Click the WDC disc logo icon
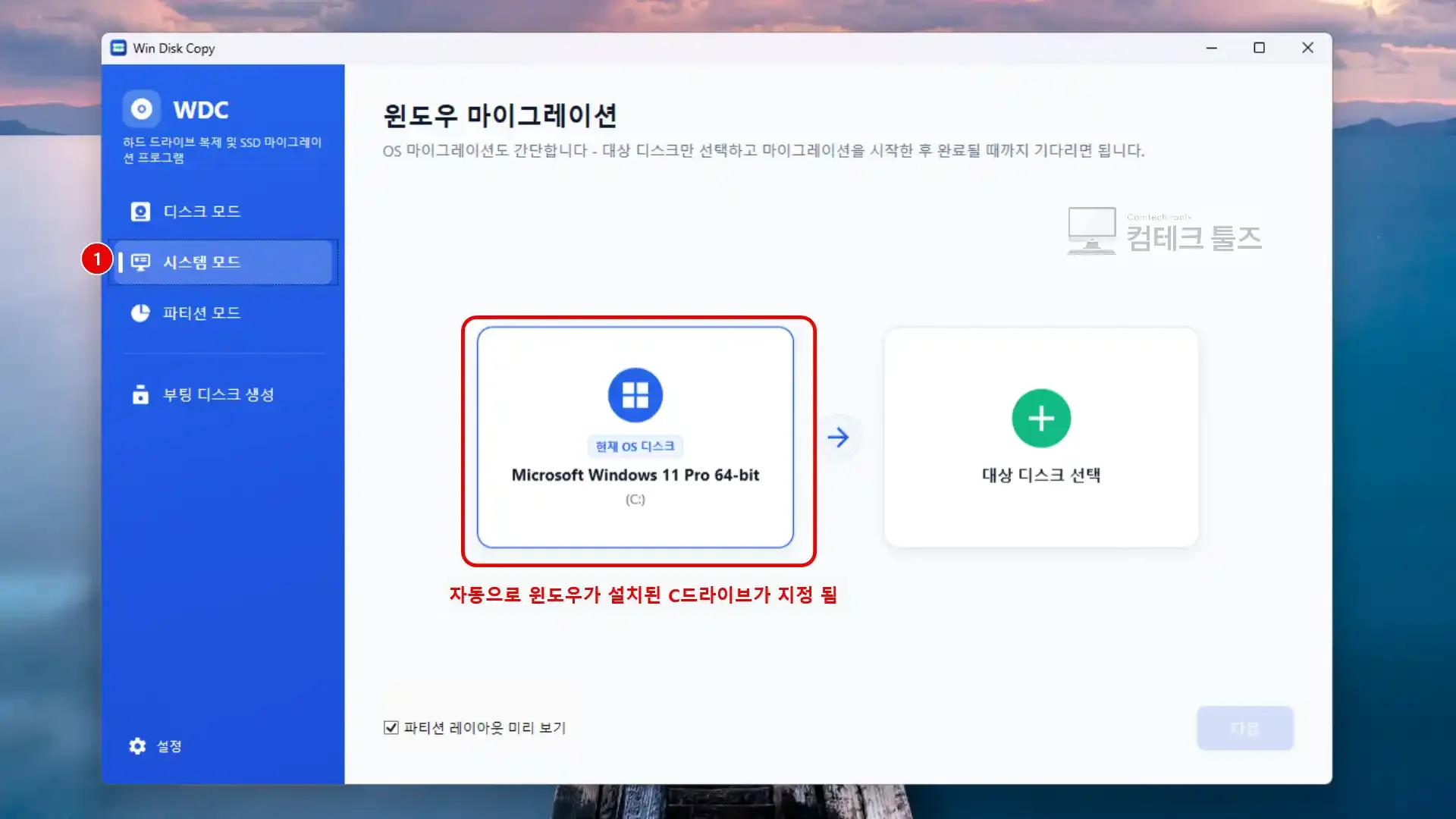 click(141, 109)
